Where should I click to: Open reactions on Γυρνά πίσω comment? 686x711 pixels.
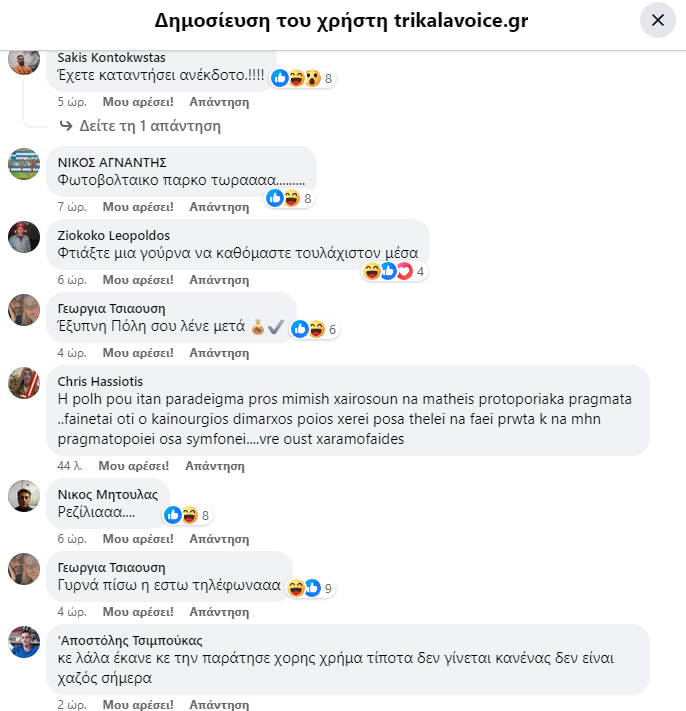pyautogui.click(x=311, y=588)
